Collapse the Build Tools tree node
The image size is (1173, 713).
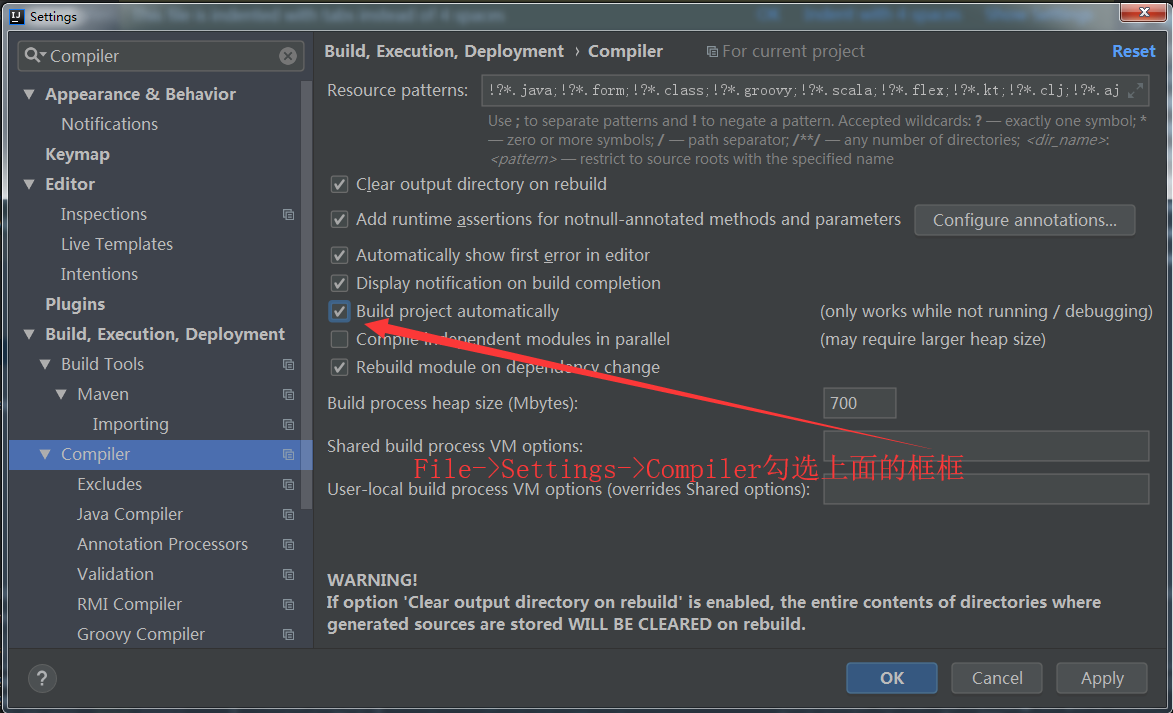coord(45,365)
